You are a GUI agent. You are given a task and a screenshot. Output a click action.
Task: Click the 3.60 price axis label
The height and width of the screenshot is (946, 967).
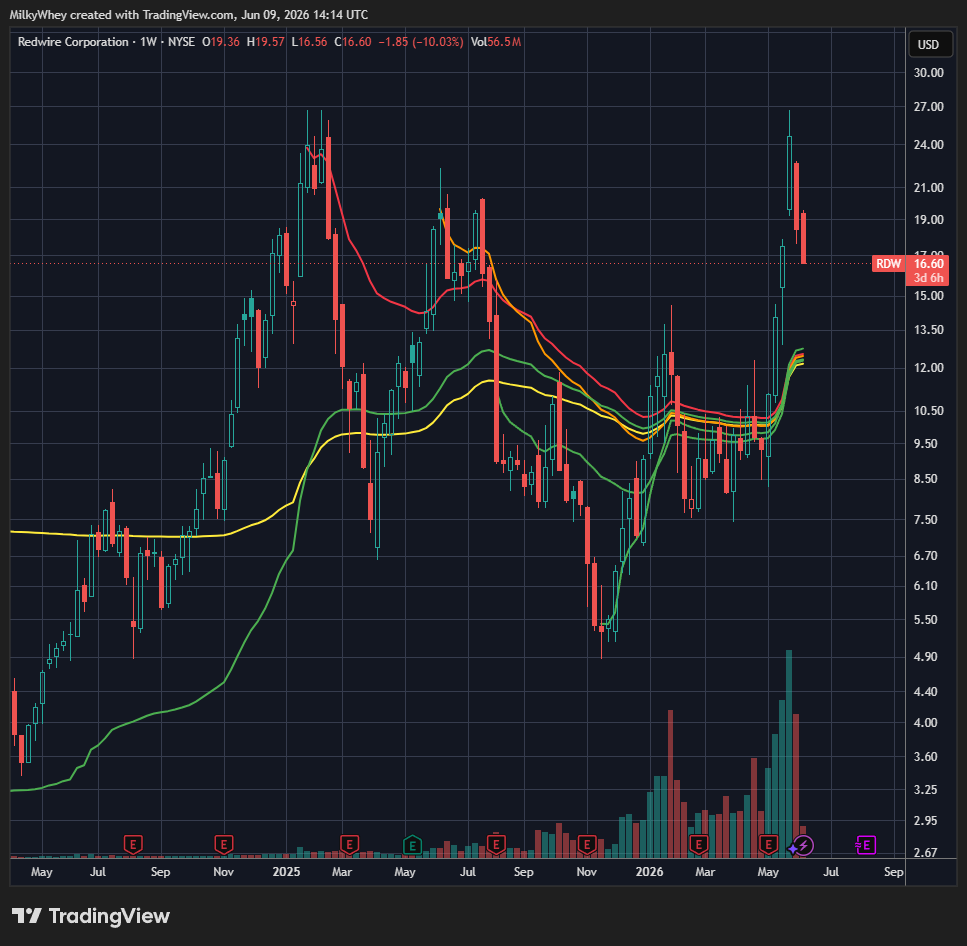coord(925,757)
